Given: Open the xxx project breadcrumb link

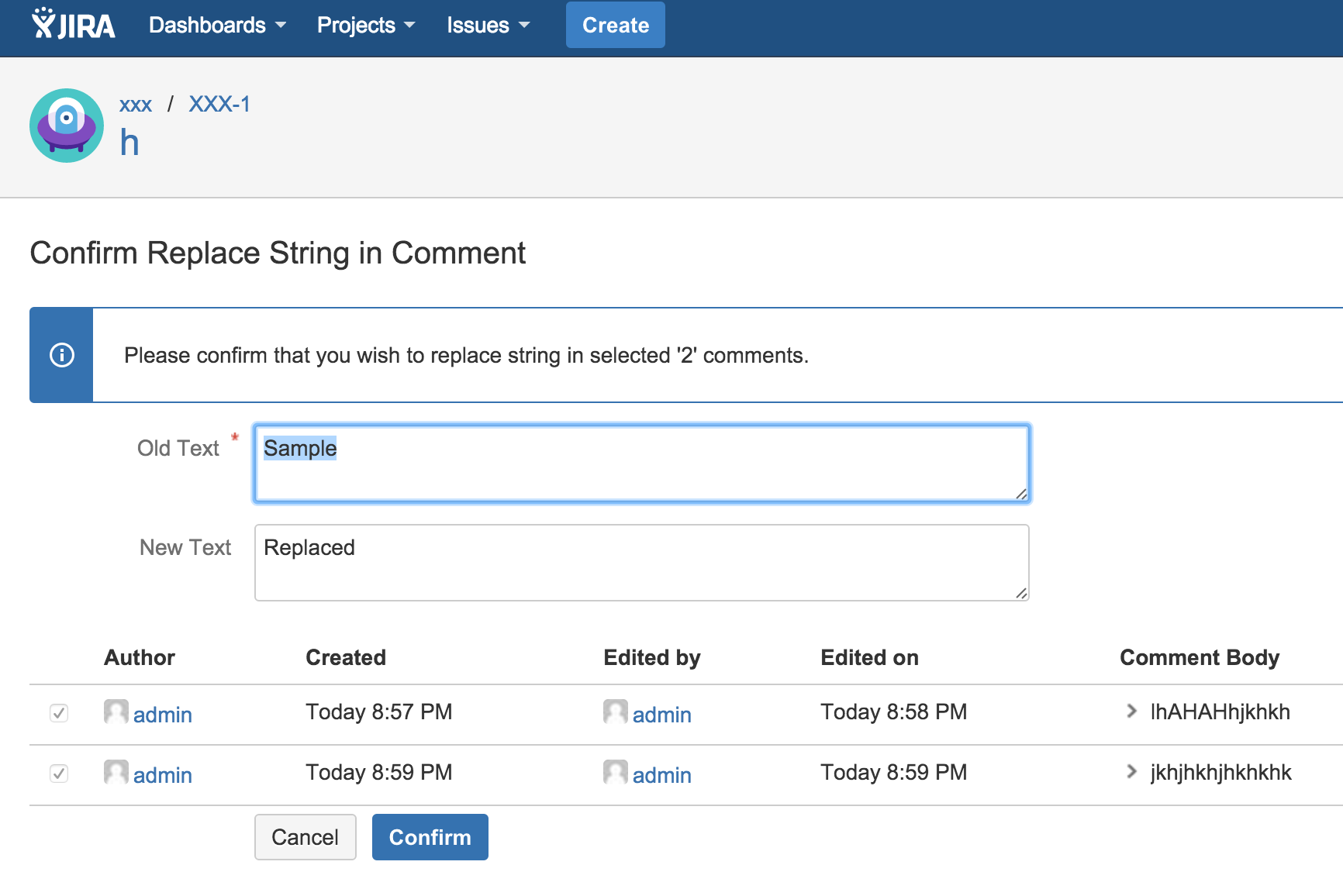Looking at the screenshot, I should tap(136, 105).
